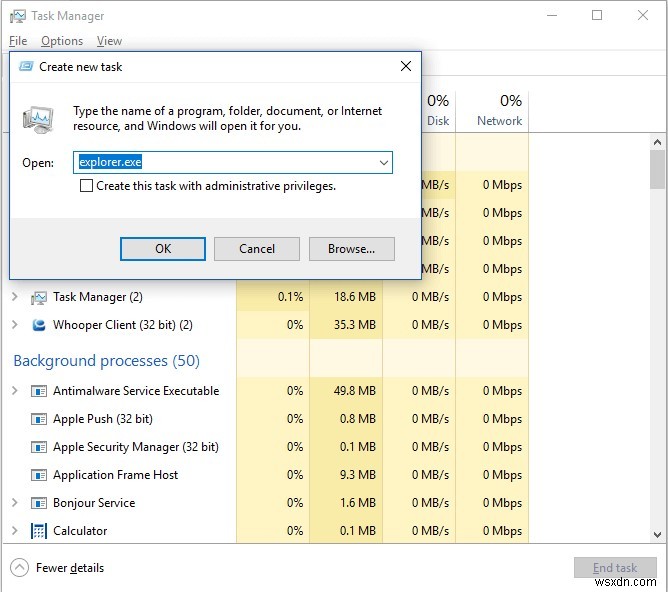Click the Fewer details up-arrow circle icon

pyautogui.click(x=19, y=568)
